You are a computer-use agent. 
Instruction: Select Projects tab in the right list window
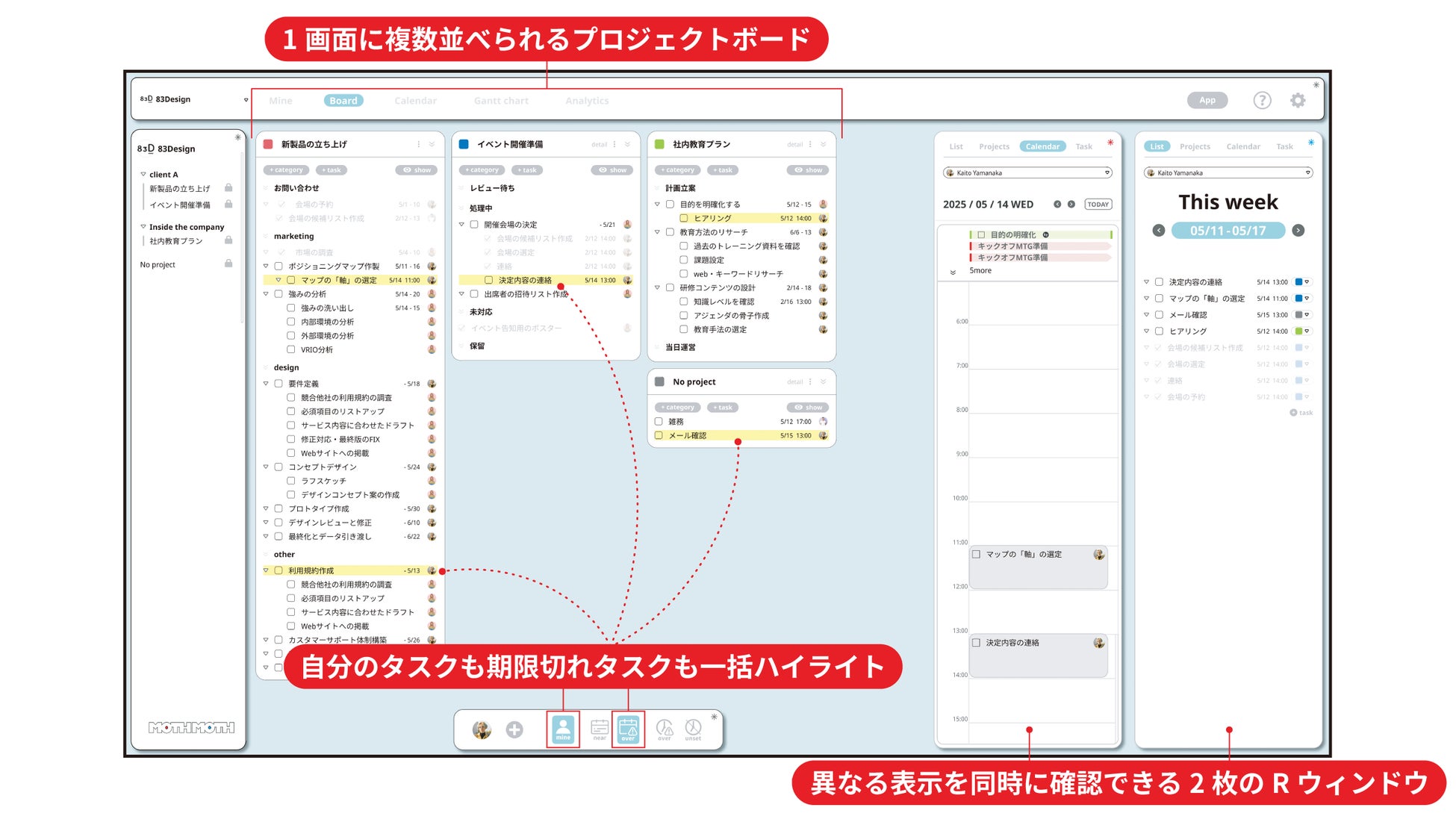(x=1195, y=146)
